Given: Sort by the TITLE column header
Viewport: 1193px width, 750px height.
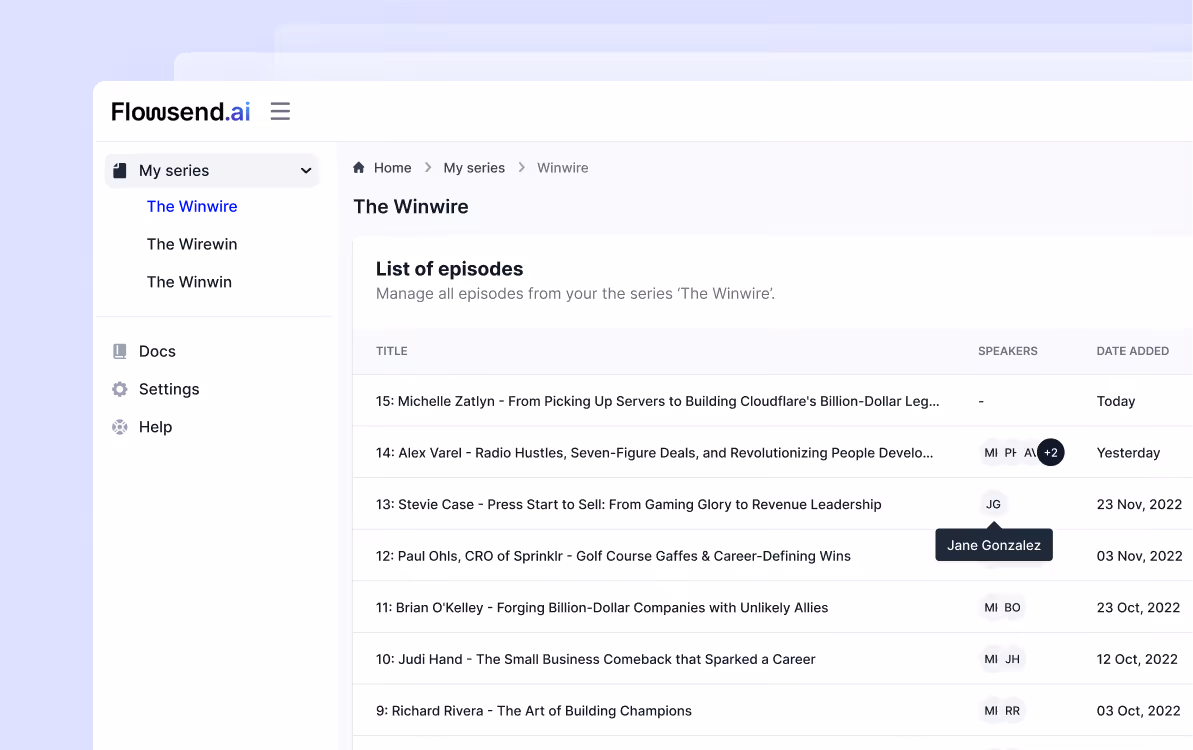Looking at the screenshot, I should pyautogui.click(x=392, y=351).
